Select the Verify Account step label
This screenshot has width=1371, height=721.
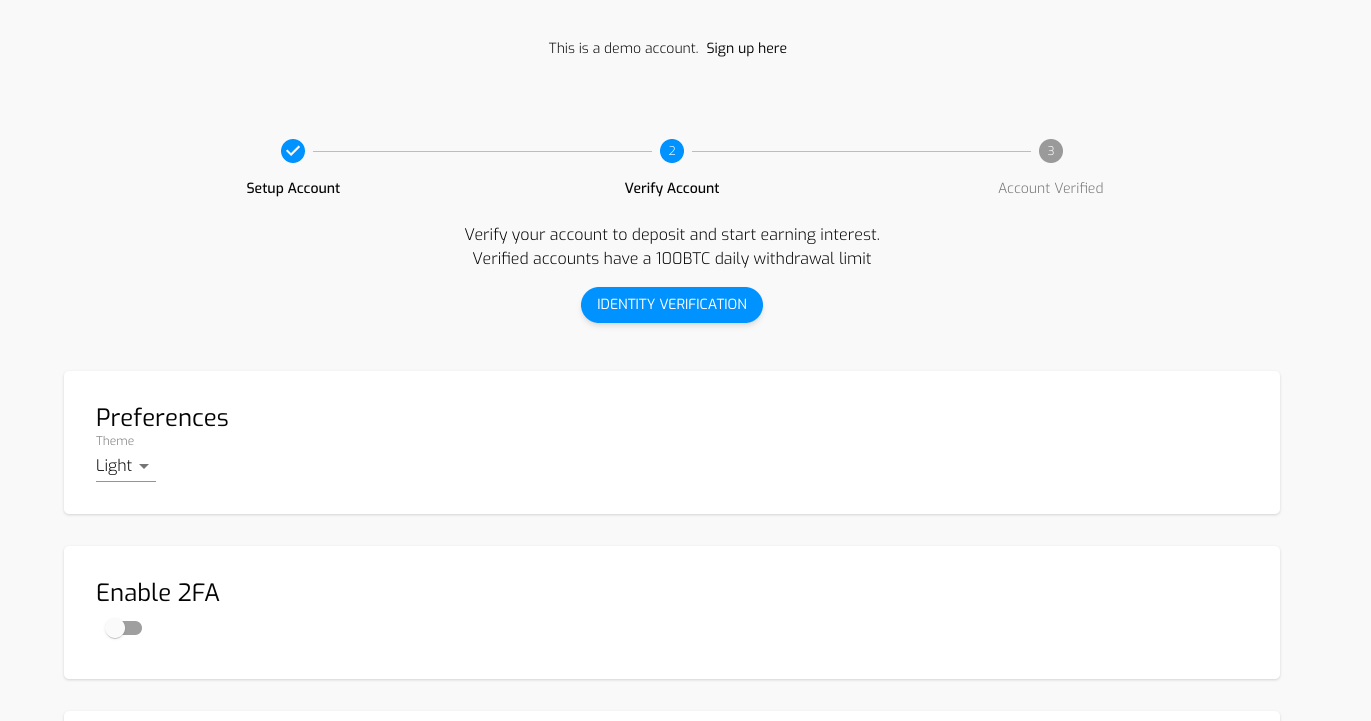[x=672, y=188]
